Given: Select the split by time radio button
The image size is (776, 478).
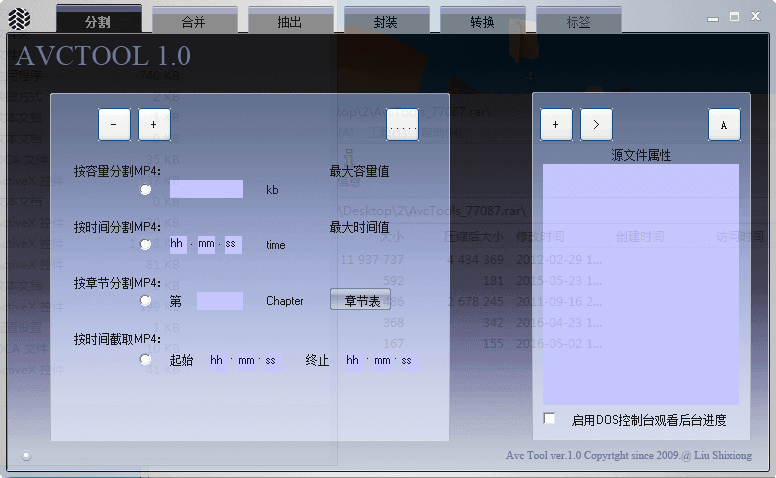Looking at the screenshot, I should pos(146,245).
